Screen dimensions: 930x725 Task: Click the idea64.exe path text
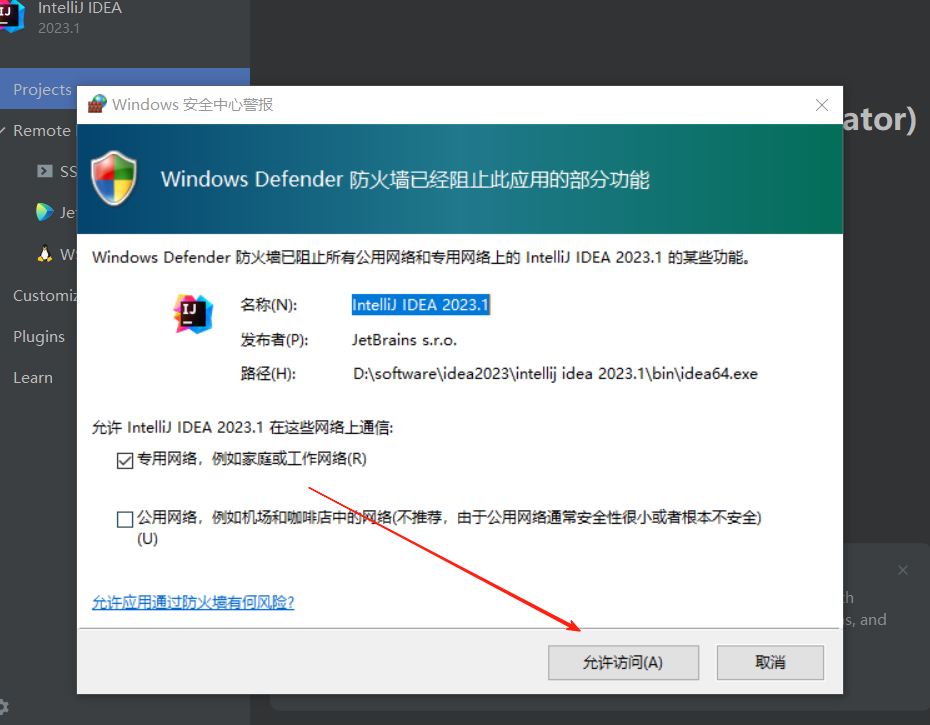pyautogui.click(x=555, y=374)
